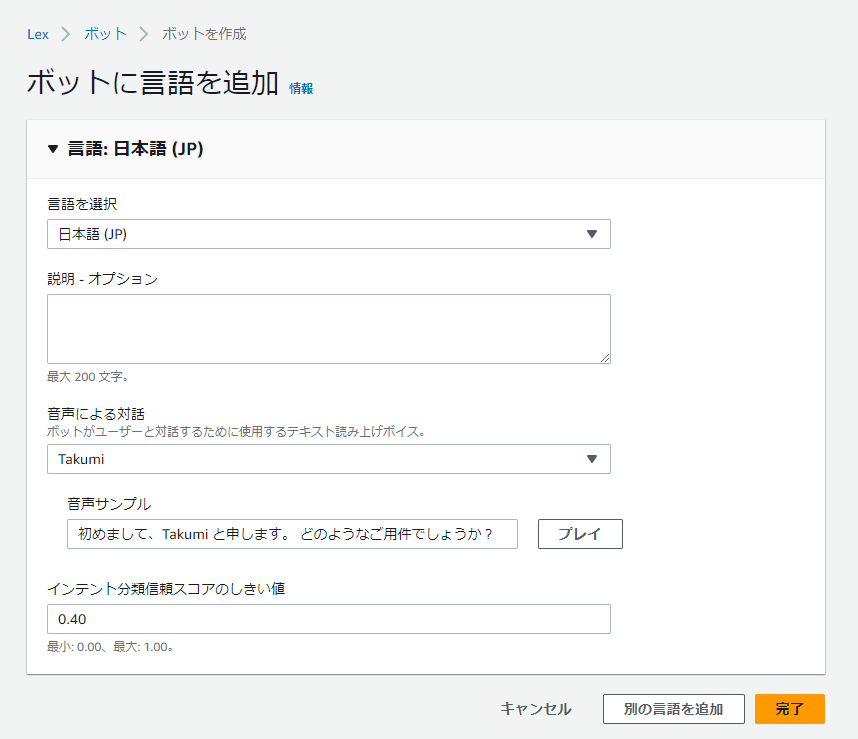Click the disclosure triangle next to 言語
Image resolution: width=858 pixels, height=739 pixels.
53,149
